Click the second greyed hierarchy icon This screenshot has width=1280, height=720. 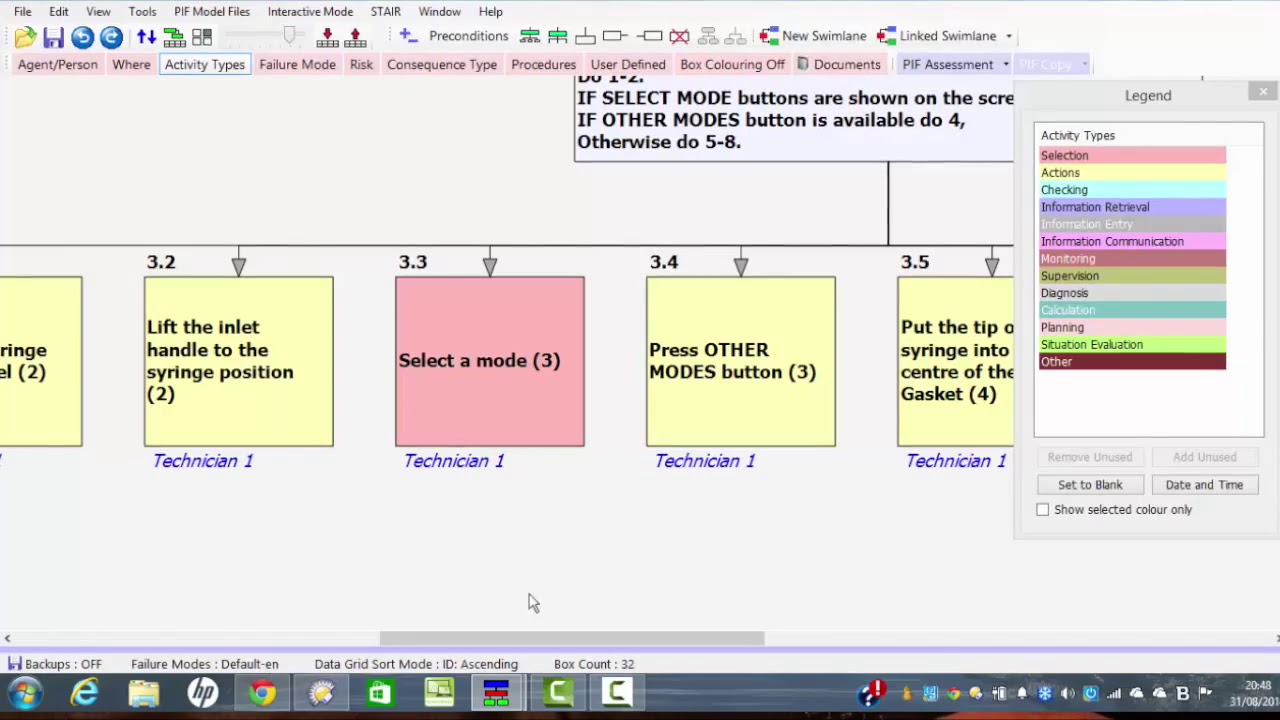(x=735, y=37)
